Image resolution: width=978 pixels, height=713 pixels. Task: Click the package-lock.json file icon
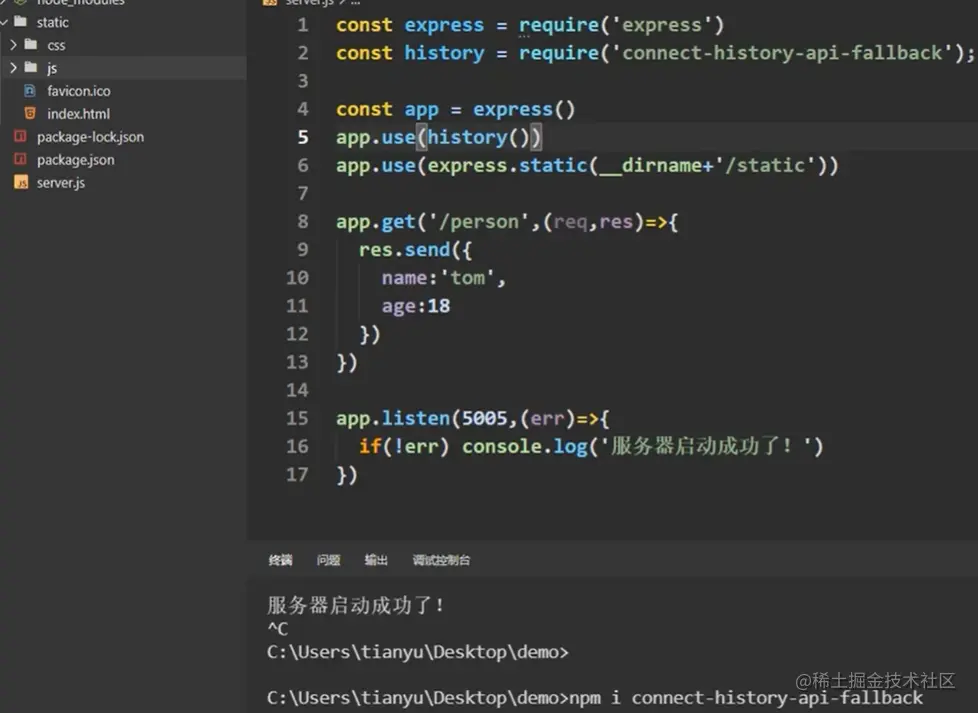[21, 136]
